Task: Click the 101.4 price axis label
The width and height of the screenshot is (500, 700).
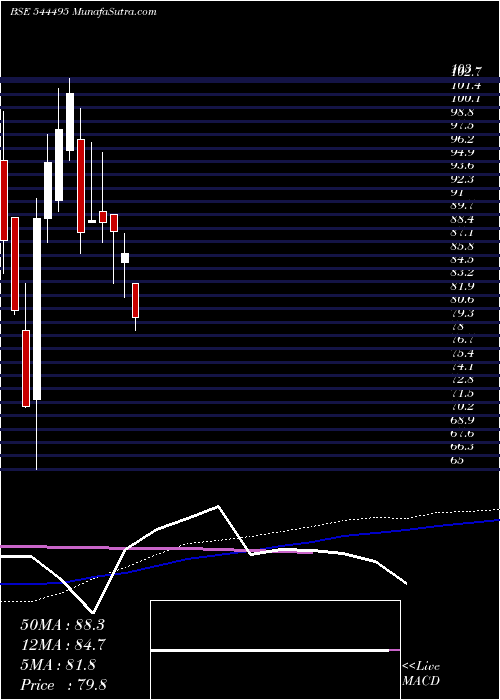Action: pos(464,85)
